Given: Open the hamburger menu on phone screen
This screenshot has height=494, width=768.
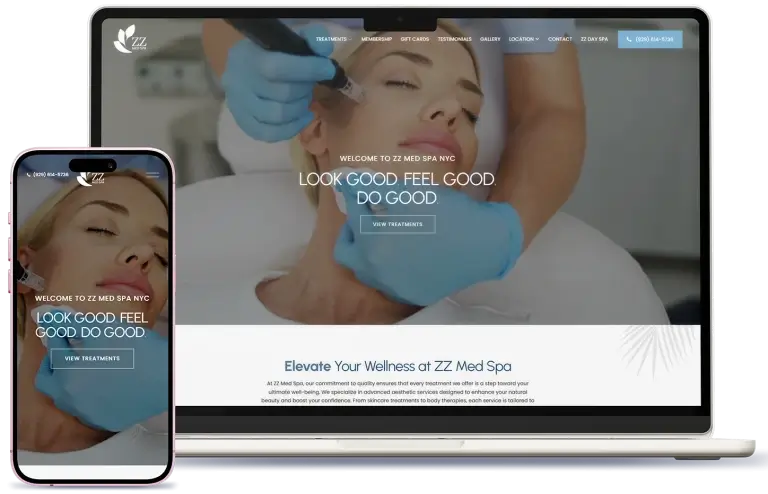Looking at the screenshot, I should (x=152, y=175).
